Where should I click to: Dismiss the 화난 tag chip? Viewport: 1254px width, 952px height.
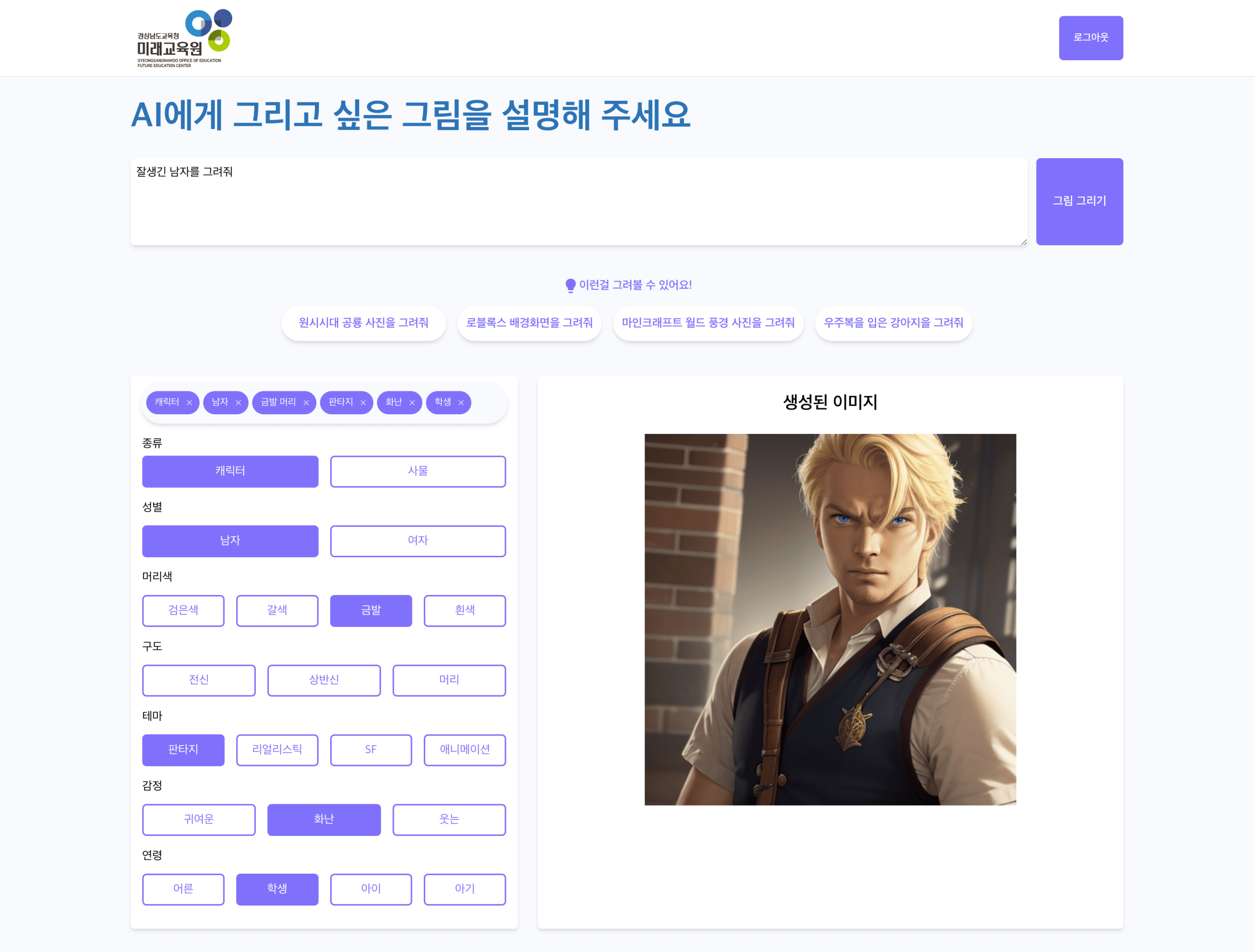412,403
